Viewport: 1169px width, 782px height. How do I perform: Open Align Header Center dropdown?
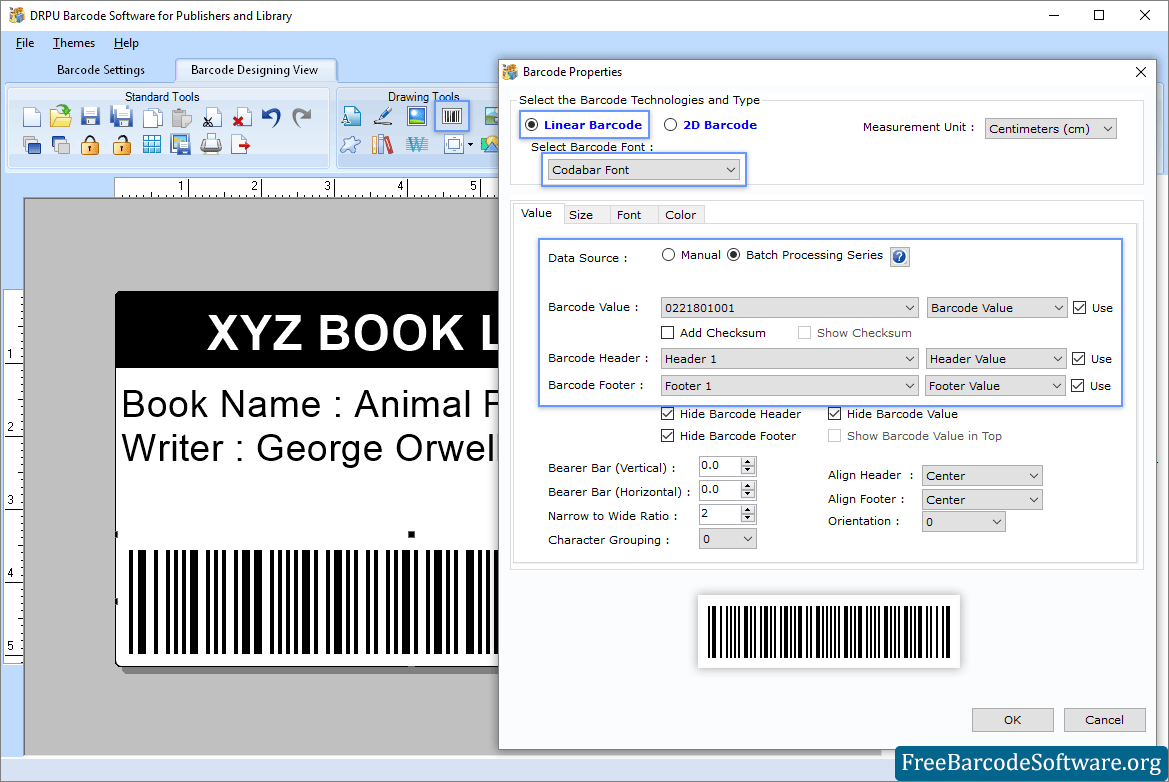(x=983, y=476)
